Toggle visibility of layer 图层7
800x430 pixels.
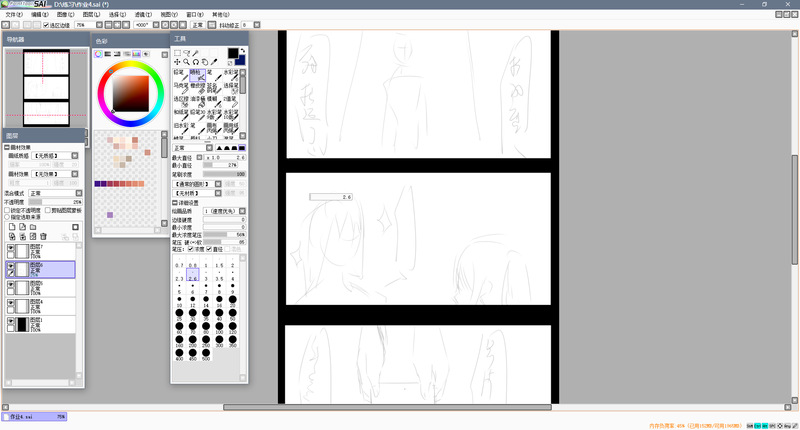[11, 250]
